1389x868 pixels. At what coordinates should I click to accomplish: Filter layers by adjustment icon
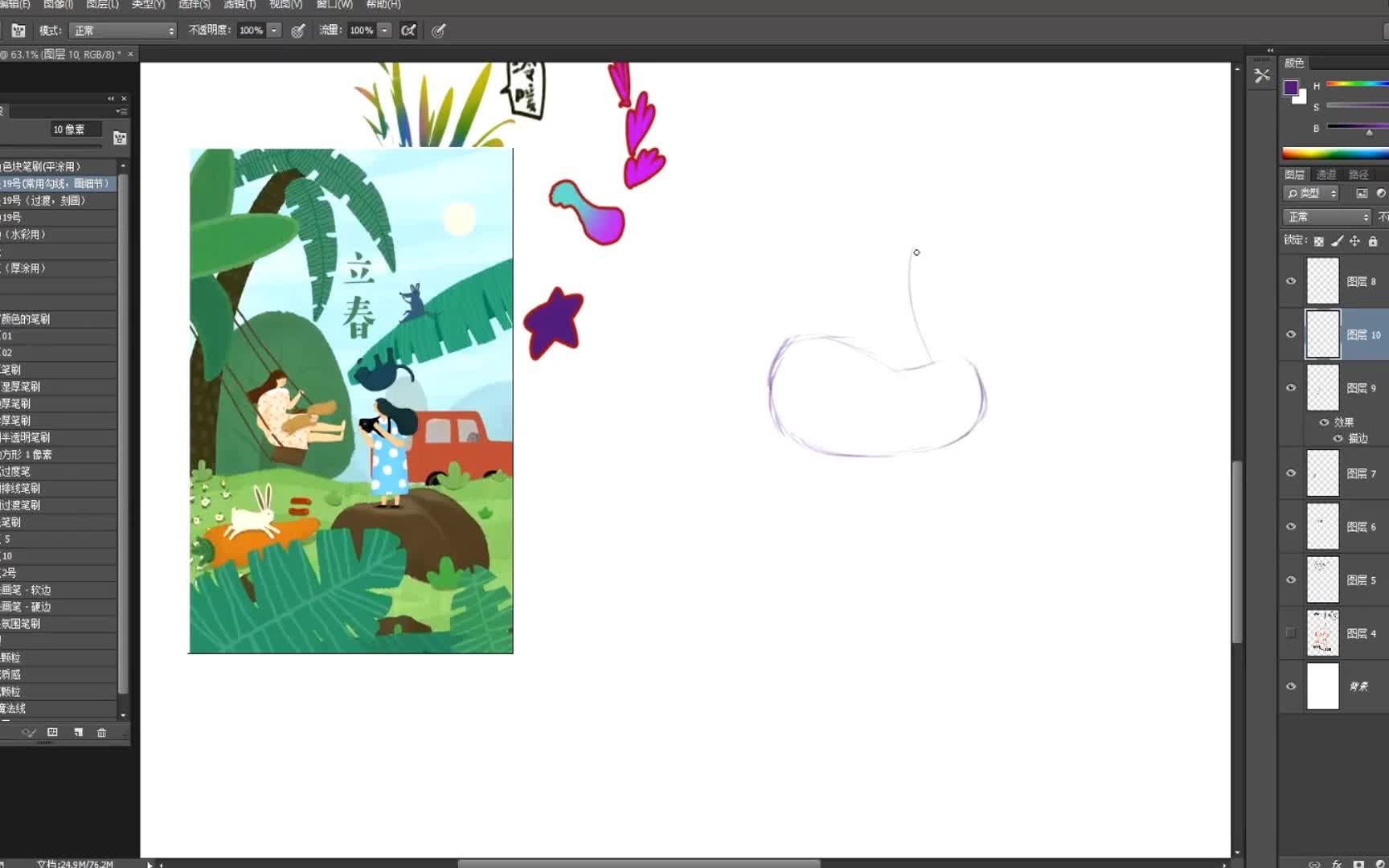click(1381, 193)
